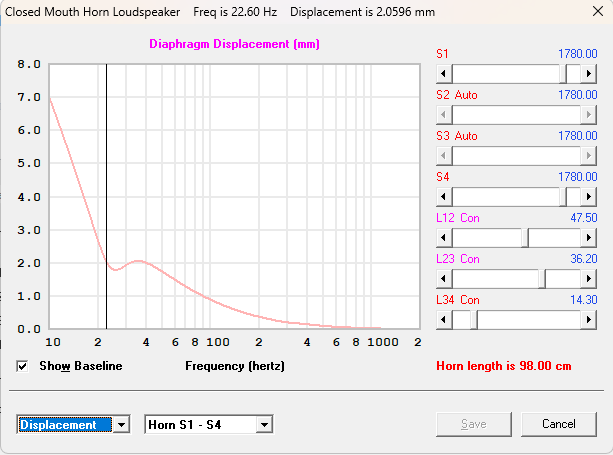Click the S1 slider left arrow
This screenshot has width=613, height=455.
click(444, 73)
